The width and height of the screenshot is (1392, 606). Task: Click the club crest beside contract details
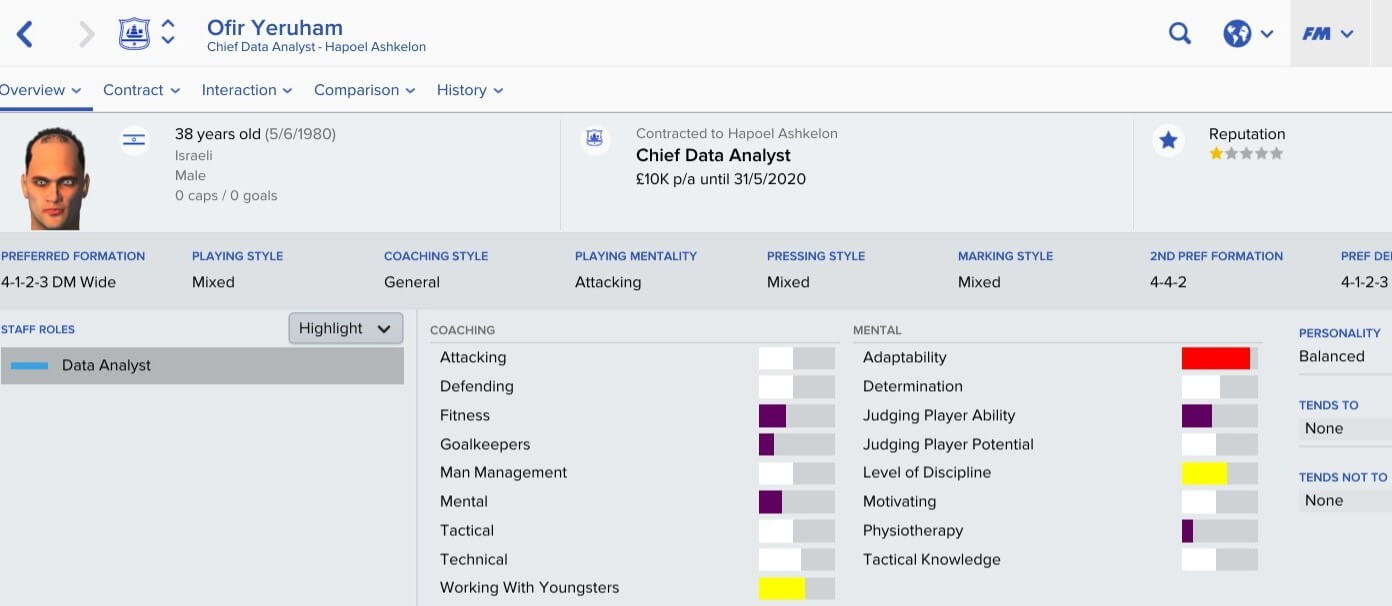point(595,140)
